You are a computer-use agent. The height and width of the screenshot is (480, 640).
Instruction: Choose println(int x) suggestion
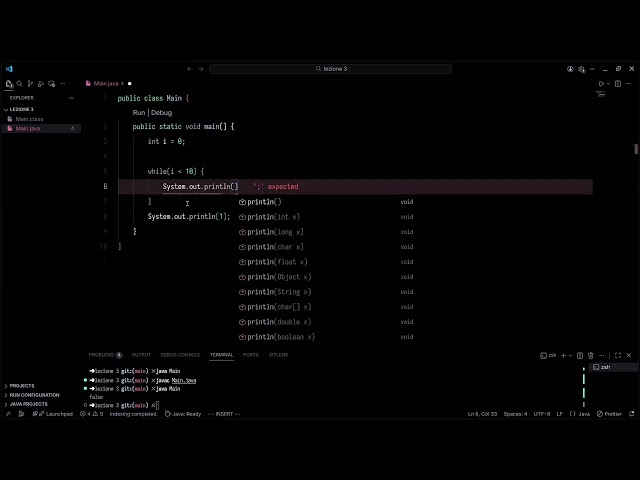point(327,217)
